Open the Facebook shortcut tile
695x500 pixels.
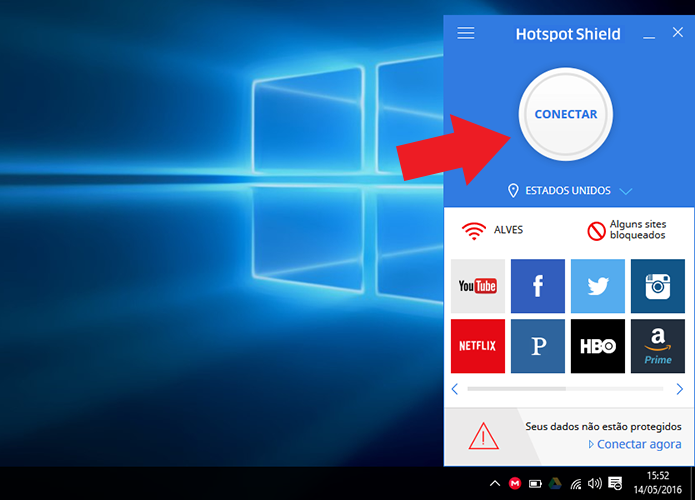538,286
